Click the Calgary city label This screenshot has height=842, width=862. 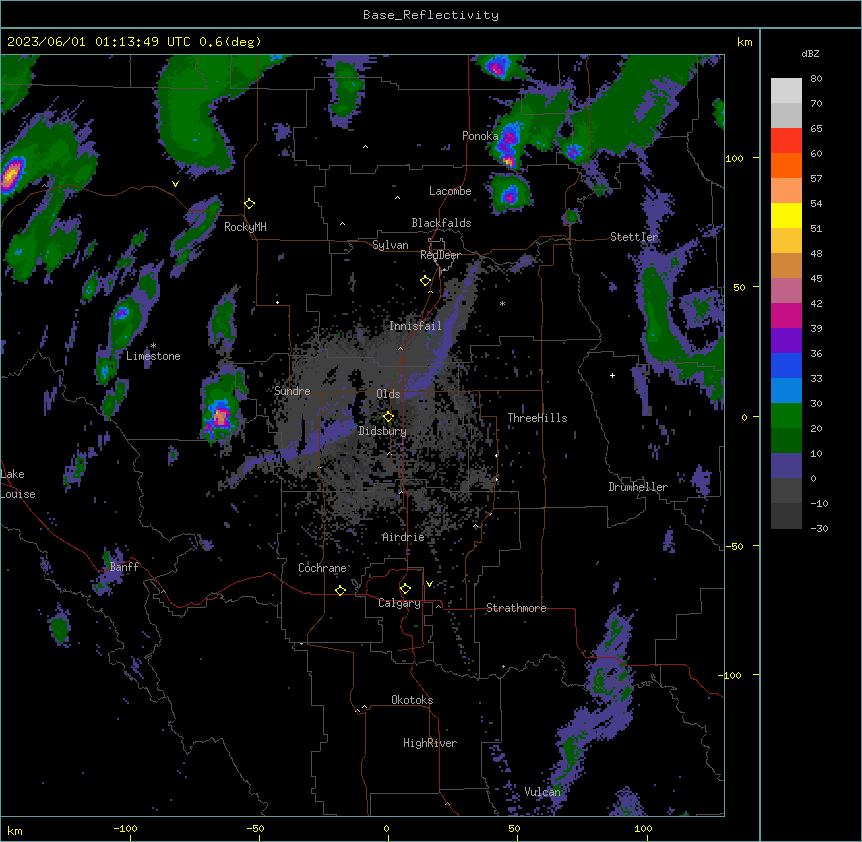coord(399,603)
